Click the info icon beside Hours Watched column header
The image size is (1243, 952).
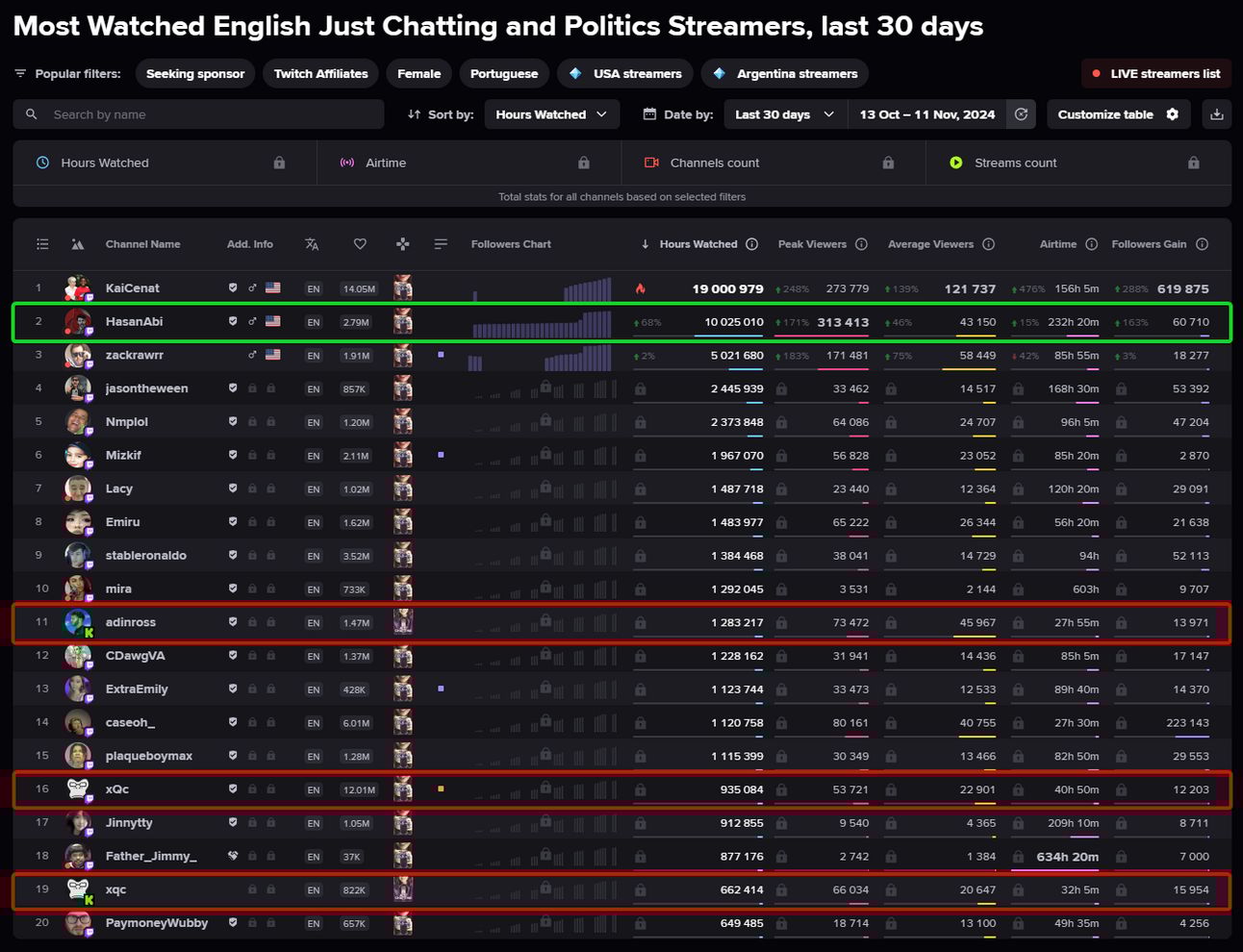752,244
